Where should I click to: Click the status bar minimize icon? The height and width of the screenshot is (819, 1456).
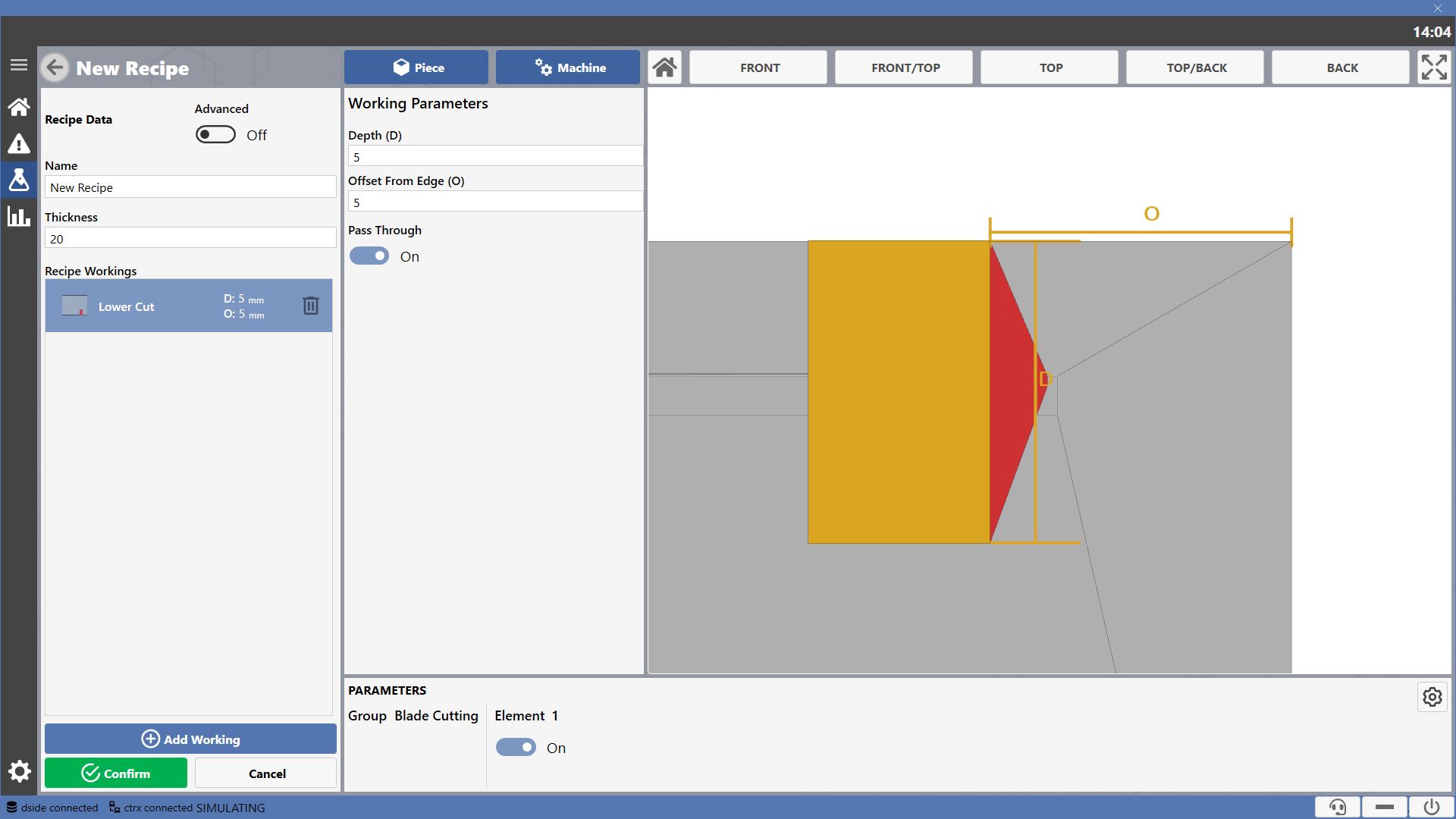[1385, 807]
